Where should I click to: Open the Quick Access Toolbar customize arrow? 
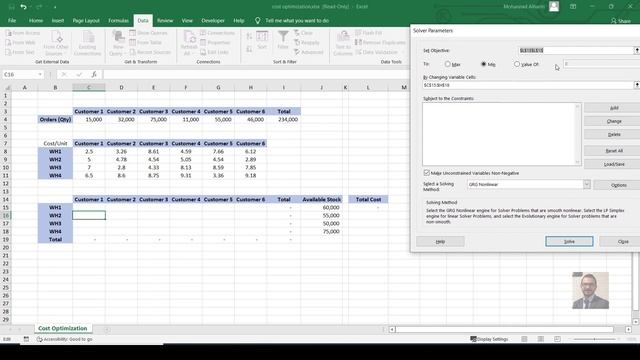(55, 7)
